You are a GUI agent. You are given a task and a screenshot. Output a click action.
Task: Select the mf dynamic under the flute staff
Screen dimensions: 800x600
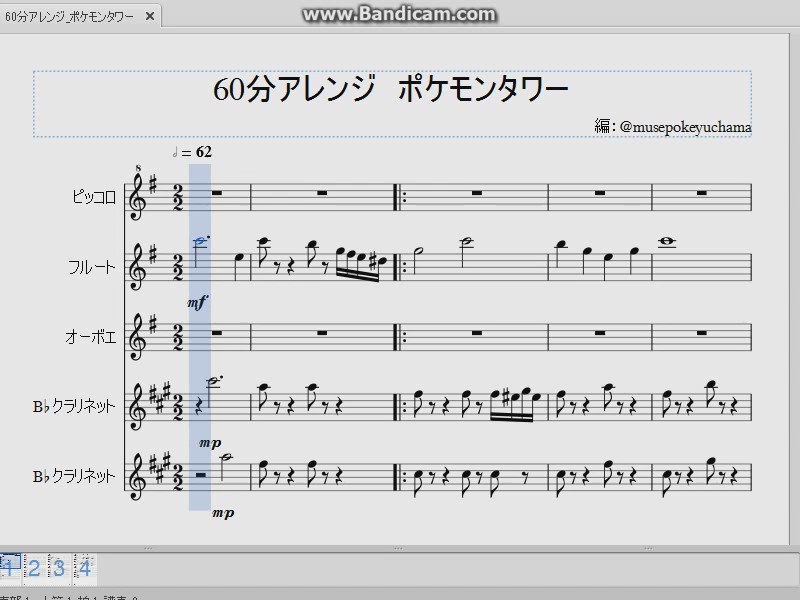coord(197,303)
